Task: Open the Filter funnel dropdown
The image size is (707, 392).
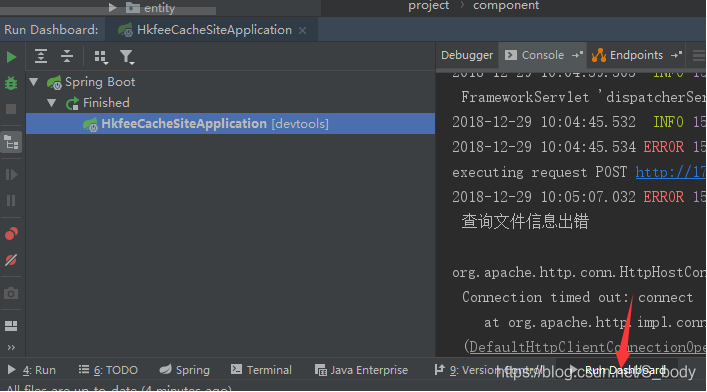Action: (127, 57)
